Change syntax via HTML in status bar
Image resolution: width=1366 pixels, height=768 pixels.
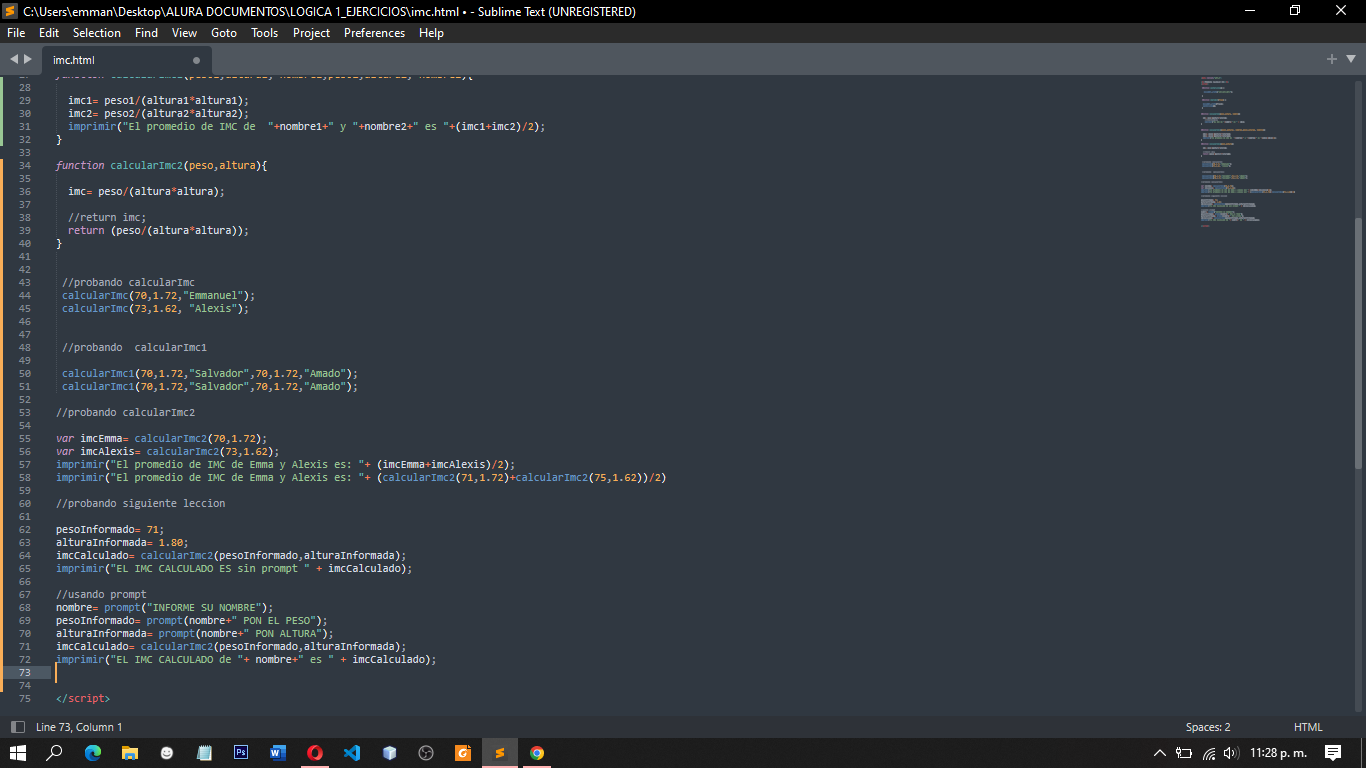click(1308, 727)
